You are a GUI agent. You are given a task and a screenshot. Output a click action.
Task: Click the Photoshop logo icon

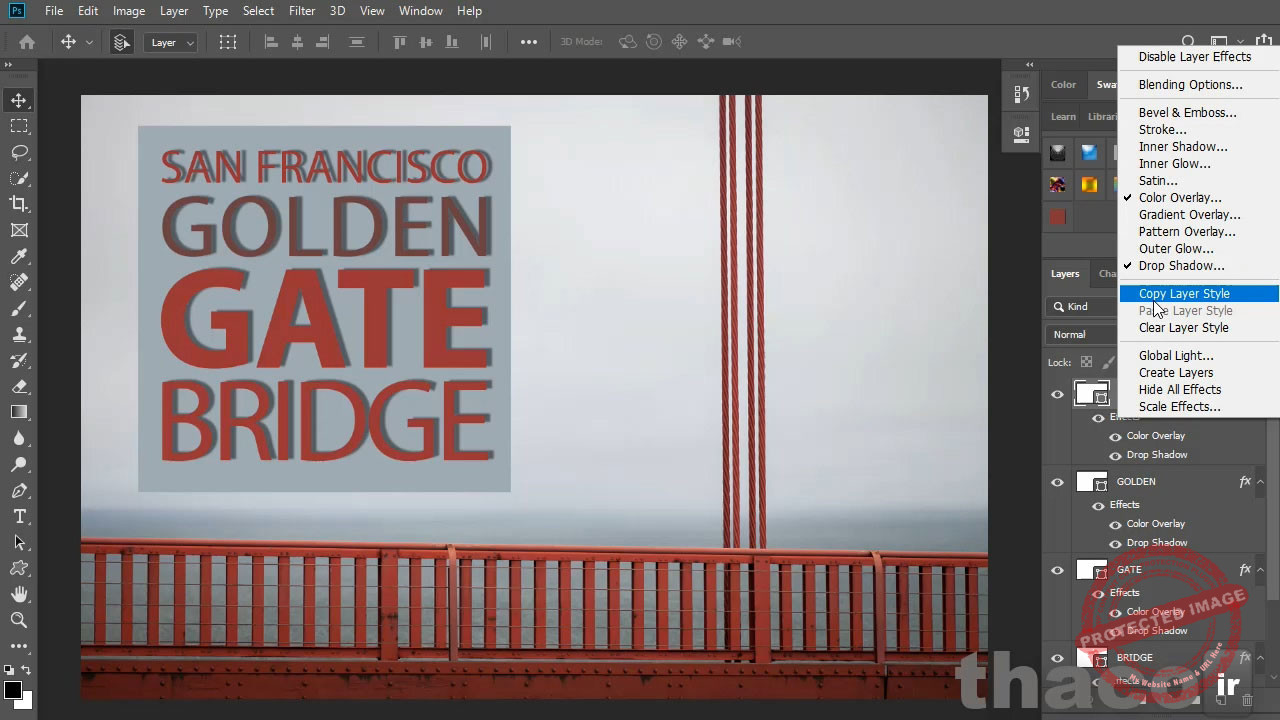tap(17, 11)
